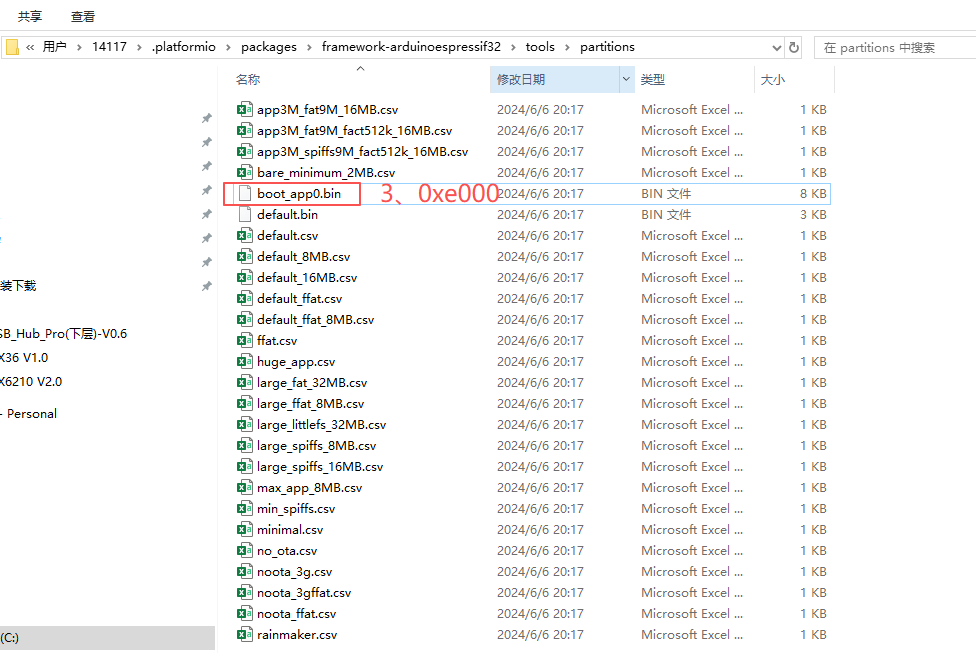The width and height of the screenshot is (976, 653).
Task: Click the noota_ffat.csv file name
Action: [296, 614]
